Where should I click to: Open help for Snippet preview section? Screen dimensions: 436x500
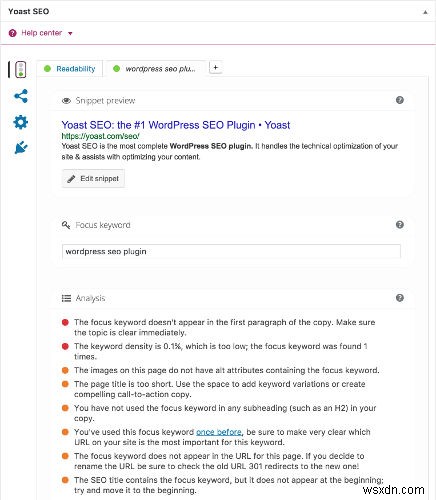[x=400, y=100]
